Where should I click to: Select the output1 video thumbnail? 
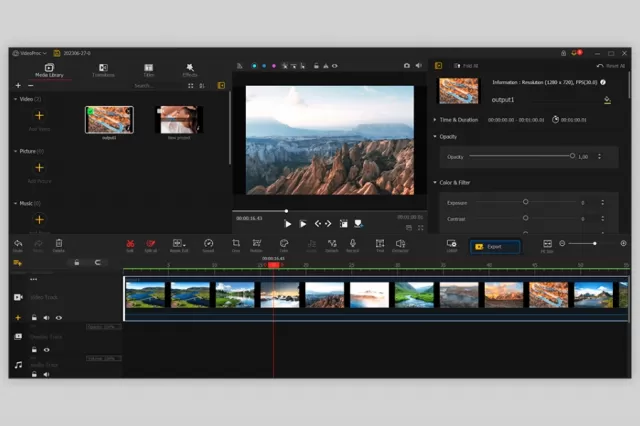[x=109, y=120]
